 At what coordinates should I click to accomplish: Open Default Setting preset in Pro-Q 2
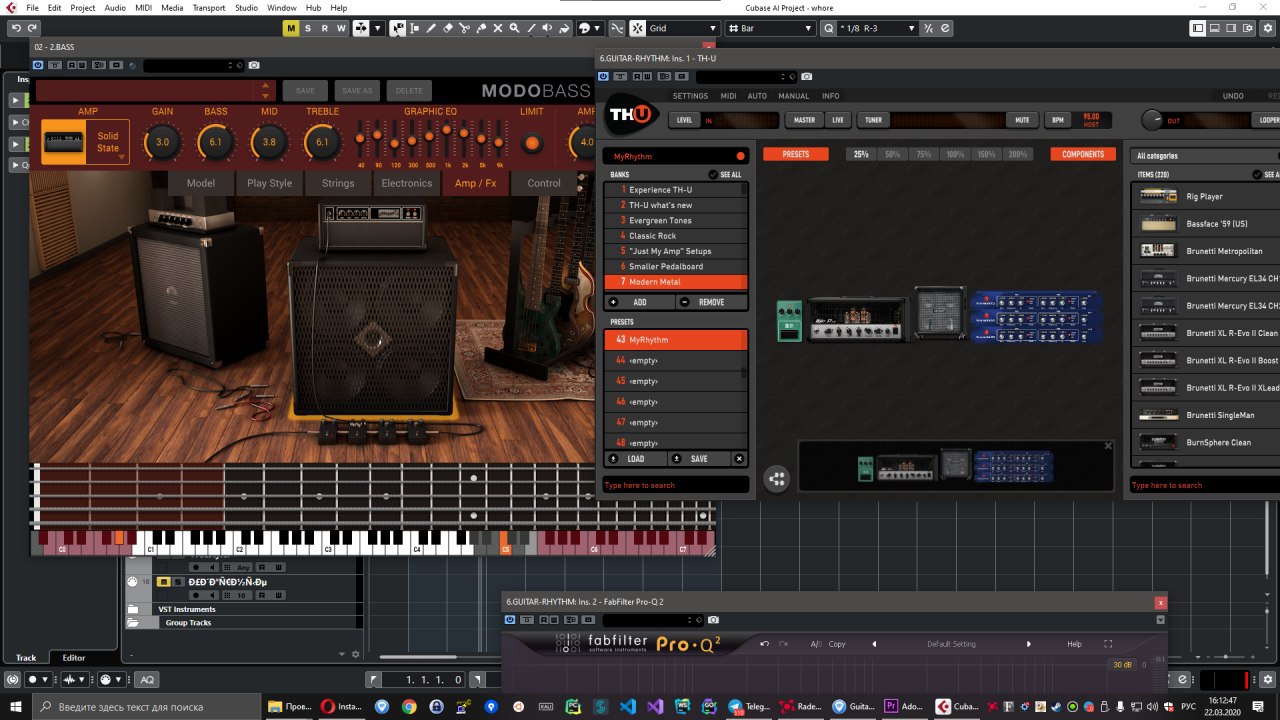pos(951,644)
